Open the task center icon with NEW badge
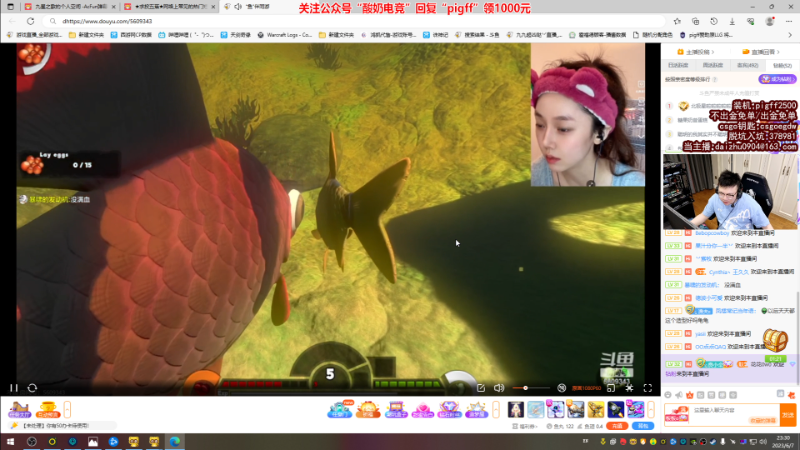 [x=340, y=409]
